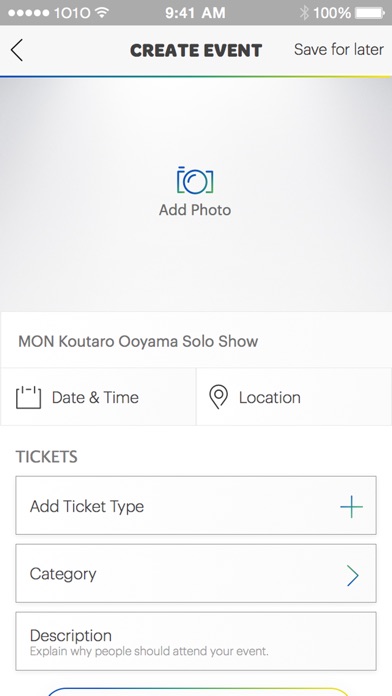Click the camera icon to add photo
Screen dimensions: 392x696
click(195, 181)
